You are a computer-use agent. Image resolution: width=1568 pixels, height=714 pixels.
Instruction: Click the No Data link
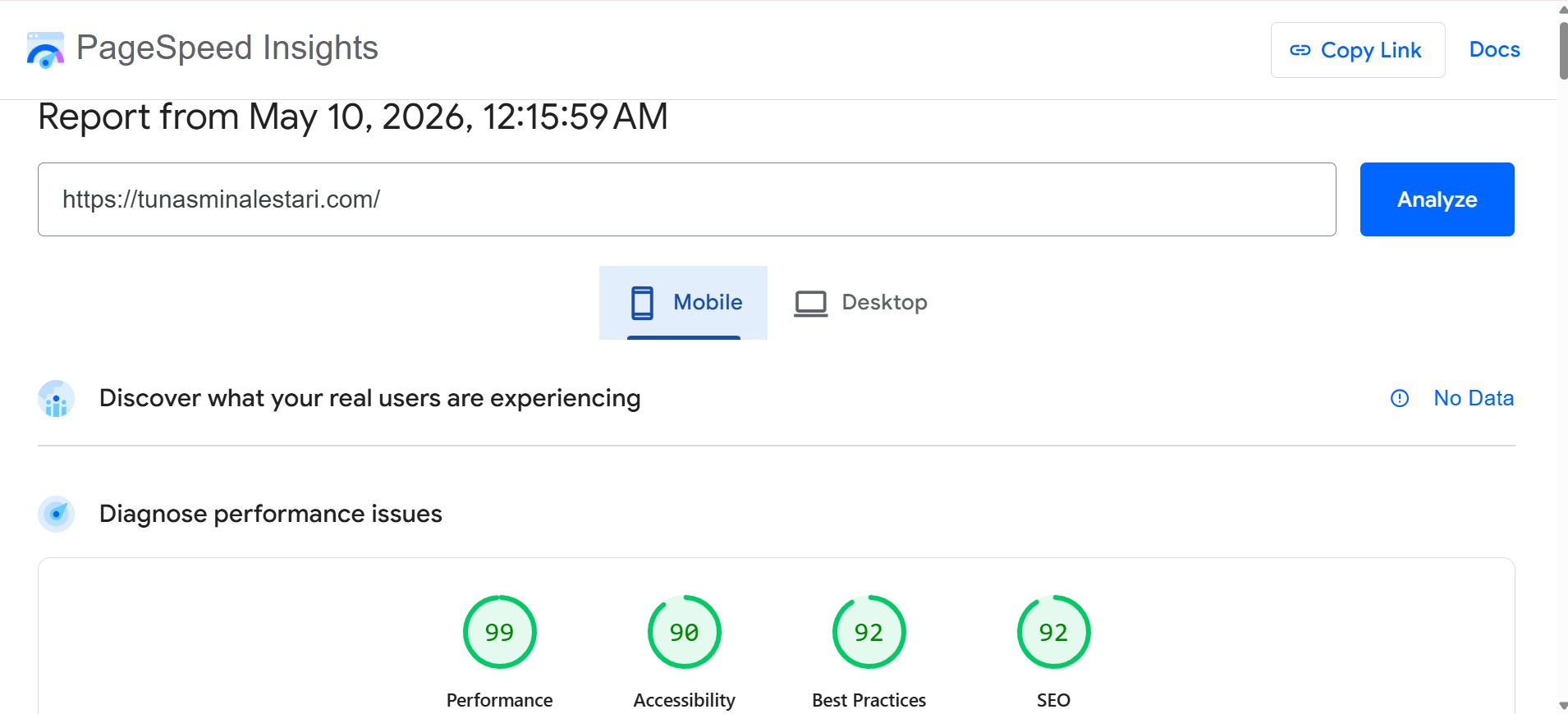(x=1473, y=398)
